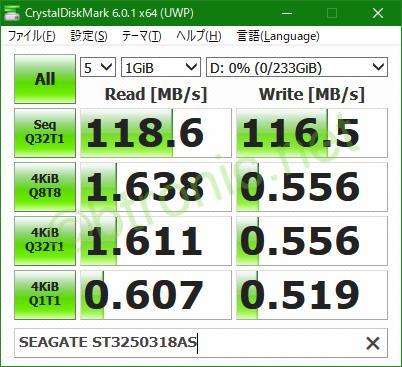Close the CrystalDiskMark window
This screenshot has height=367, width=402.
tap(378, 13)
